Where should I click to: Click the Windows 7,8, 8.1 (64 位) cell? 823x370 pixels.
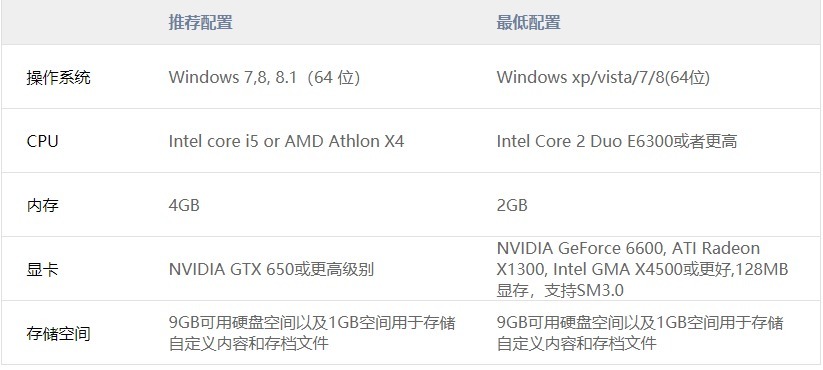(265, 77)
